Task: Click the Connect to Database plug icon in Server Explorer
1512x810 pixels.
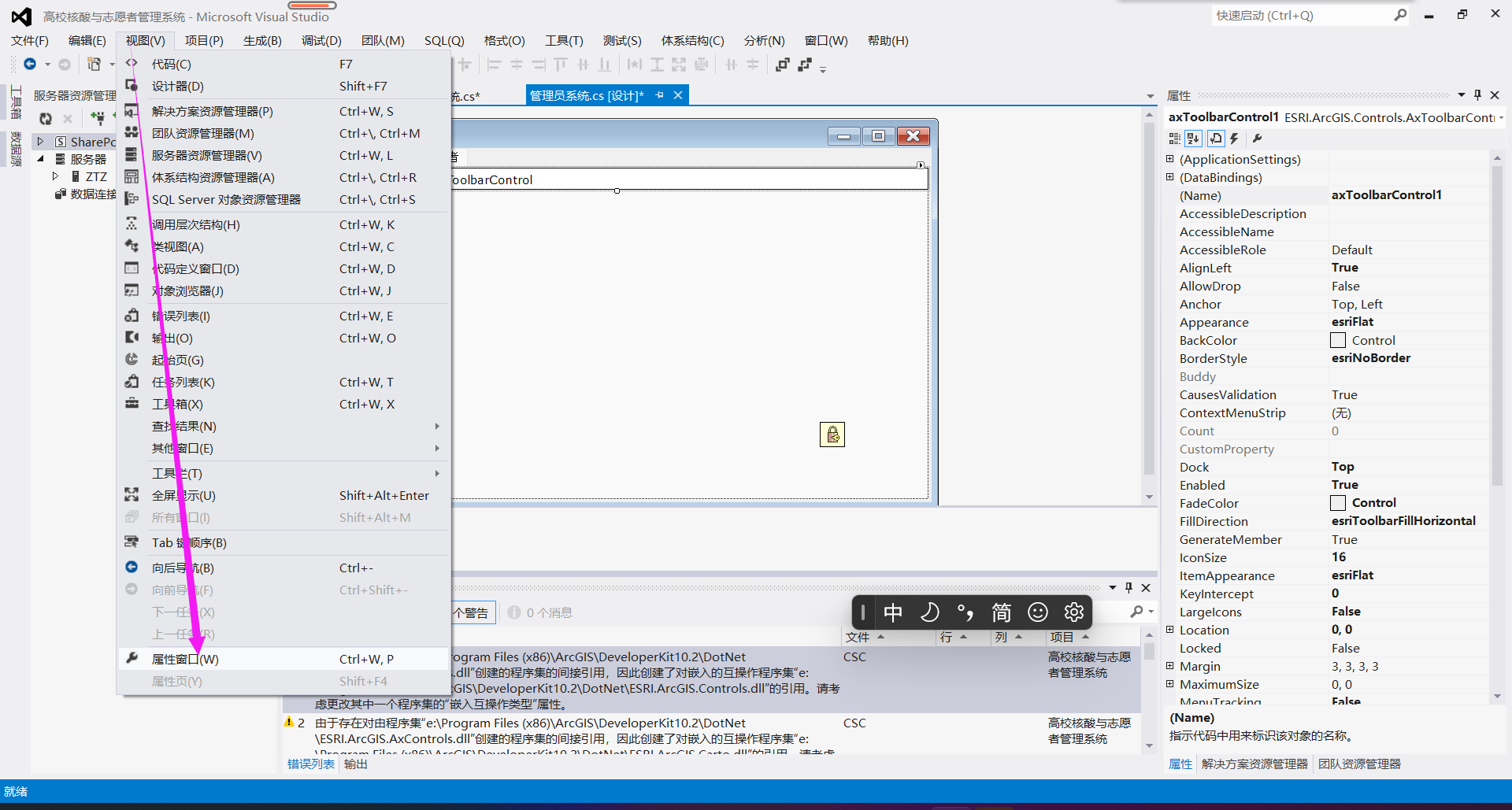Action: [x=98, y=118]
